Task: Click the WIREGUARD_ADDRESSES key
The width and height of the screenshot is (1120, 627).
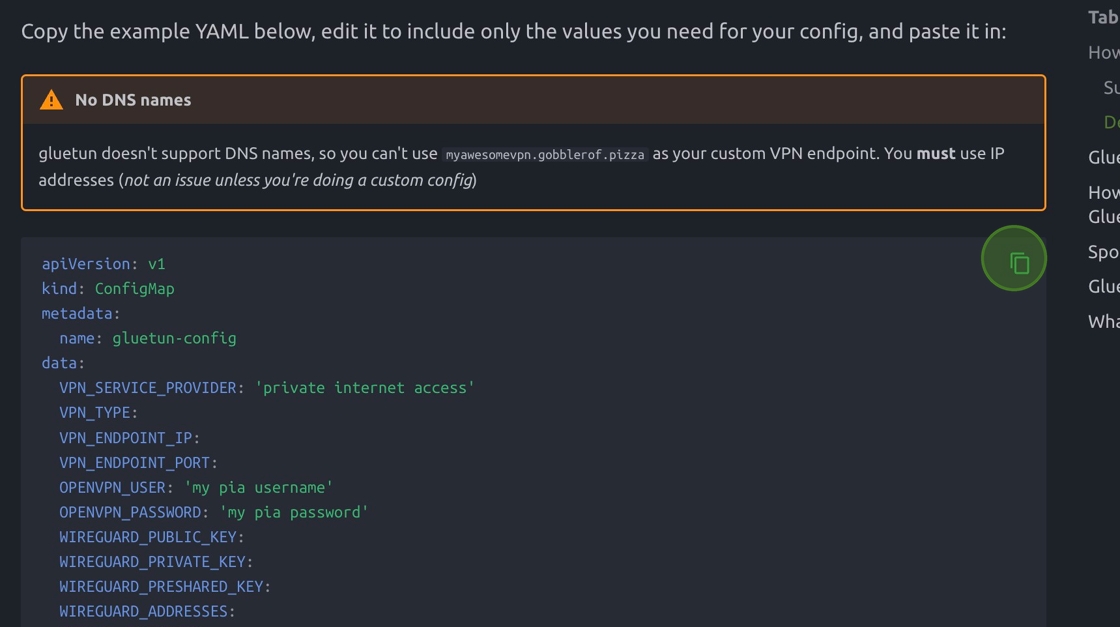Action: [143, 611]
